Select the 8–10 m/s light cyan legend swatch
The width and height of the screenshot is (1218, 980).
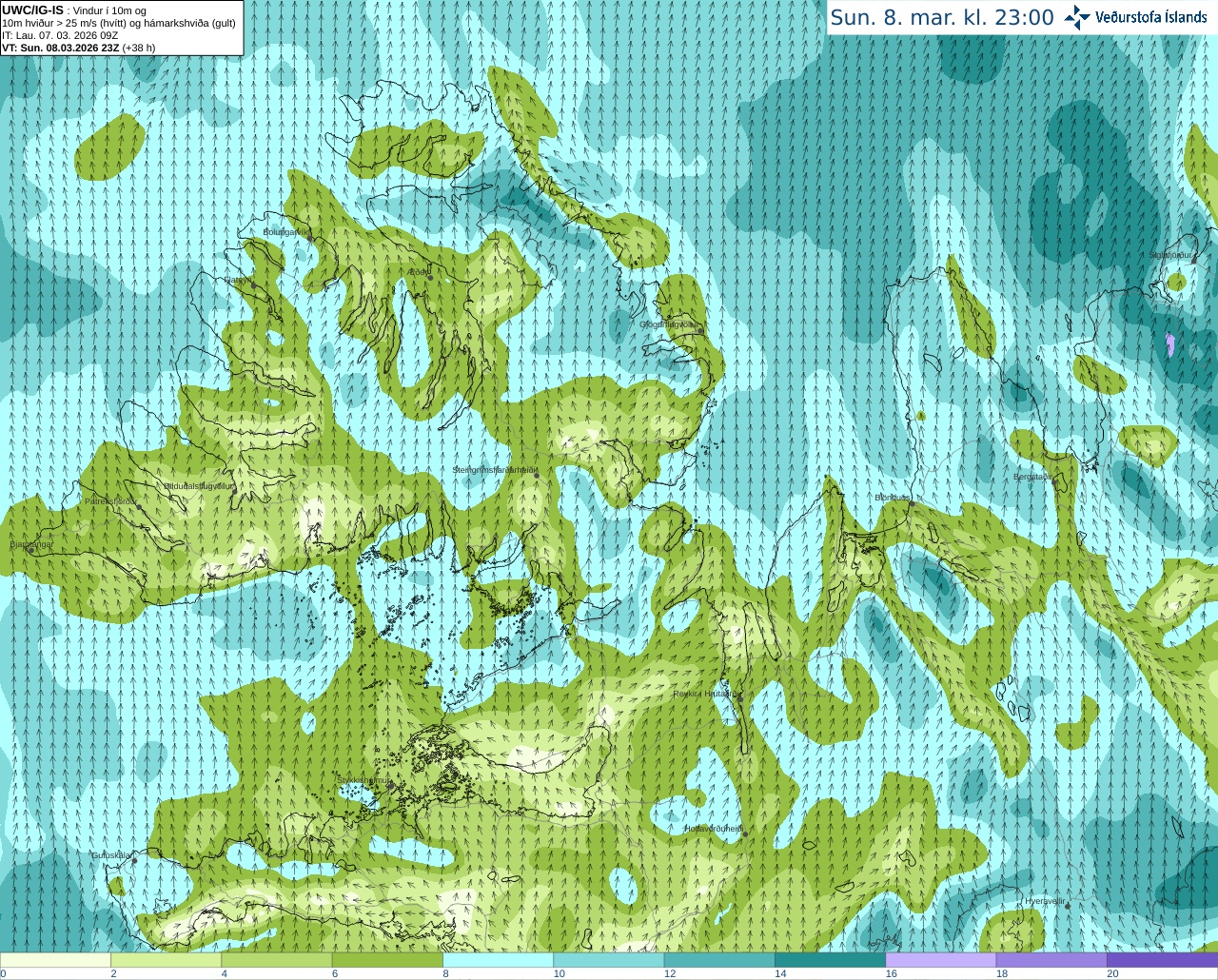point(498,960)
